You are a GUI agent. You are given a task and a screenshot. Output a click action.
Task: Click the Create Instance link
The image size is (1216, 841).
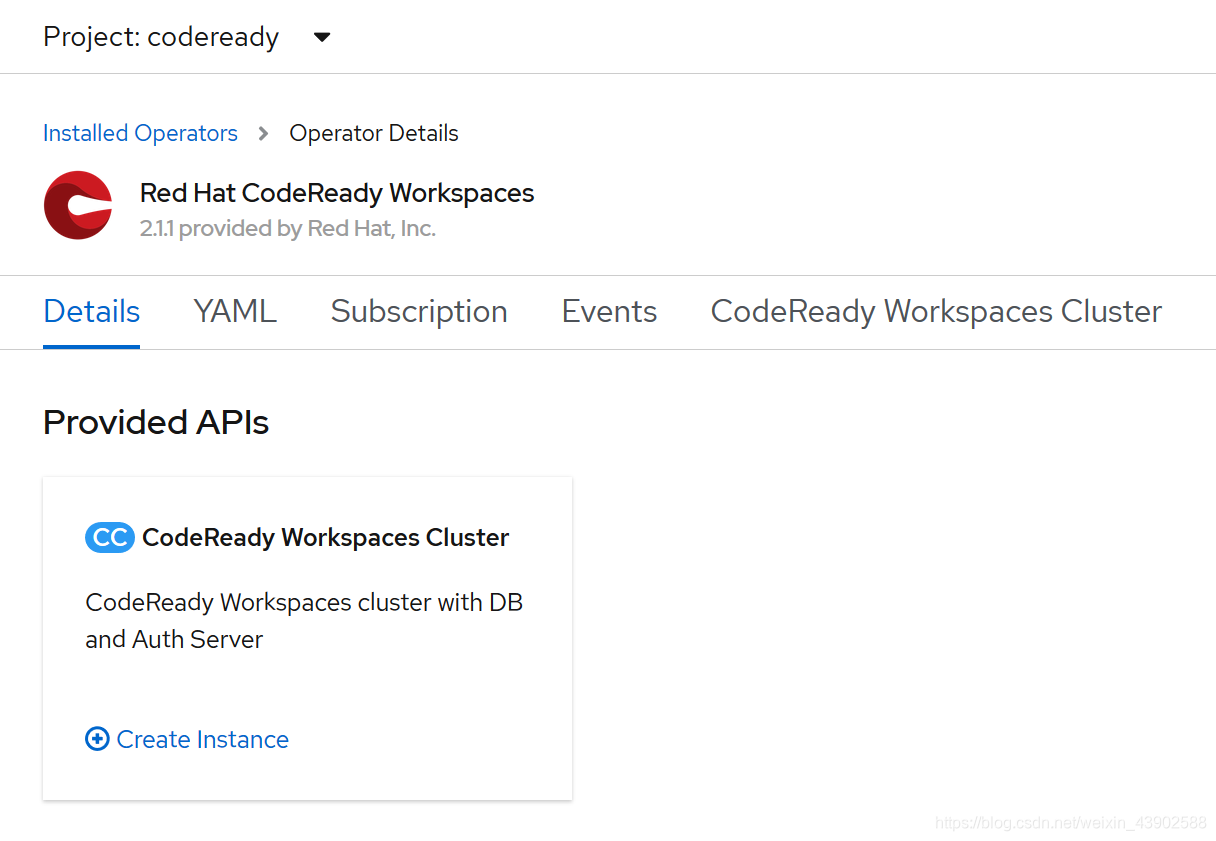click(202, 740)
